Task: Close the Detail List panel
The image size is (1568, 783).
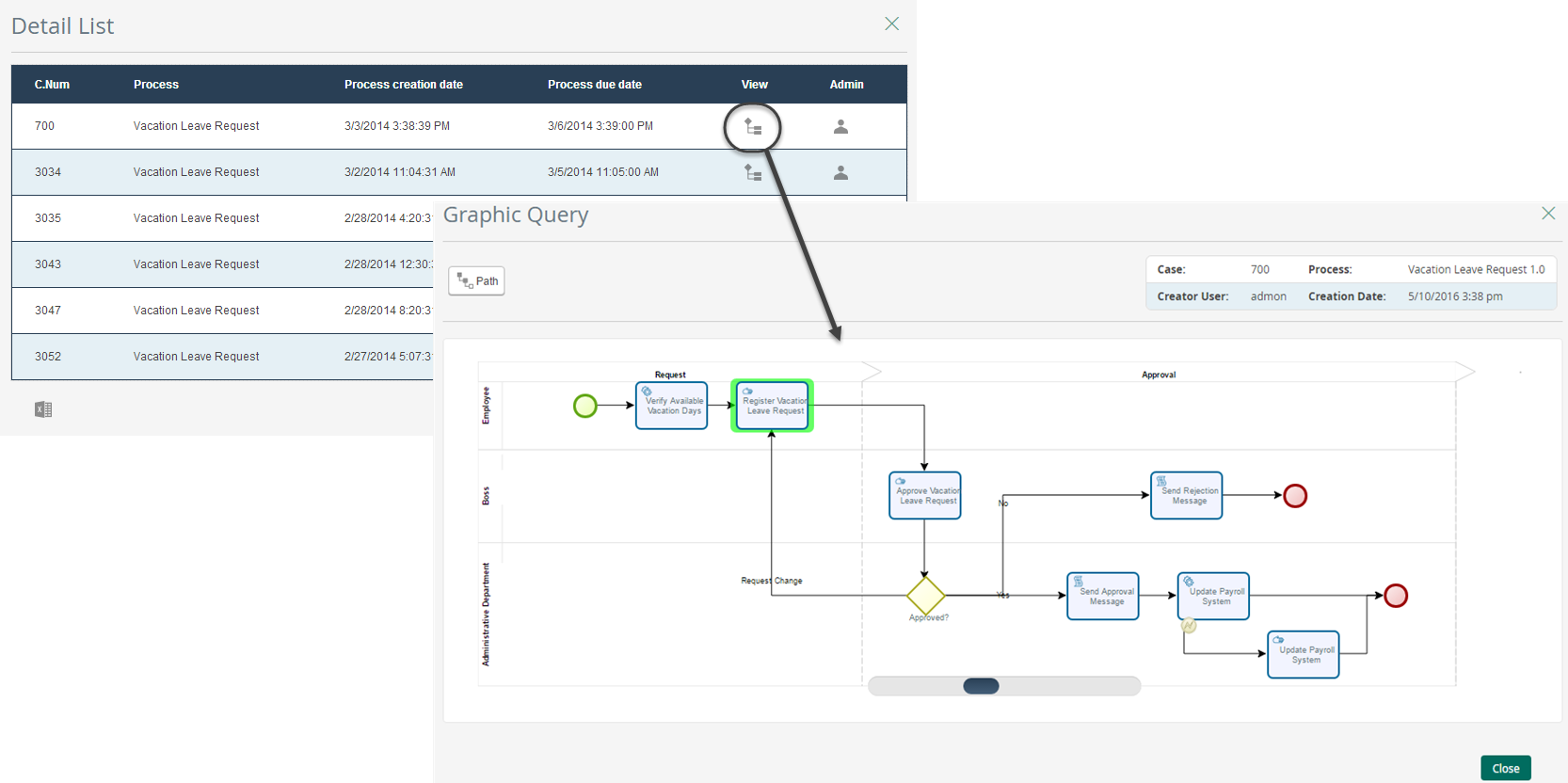Action: pyautogui.click(x=892, y=24)
